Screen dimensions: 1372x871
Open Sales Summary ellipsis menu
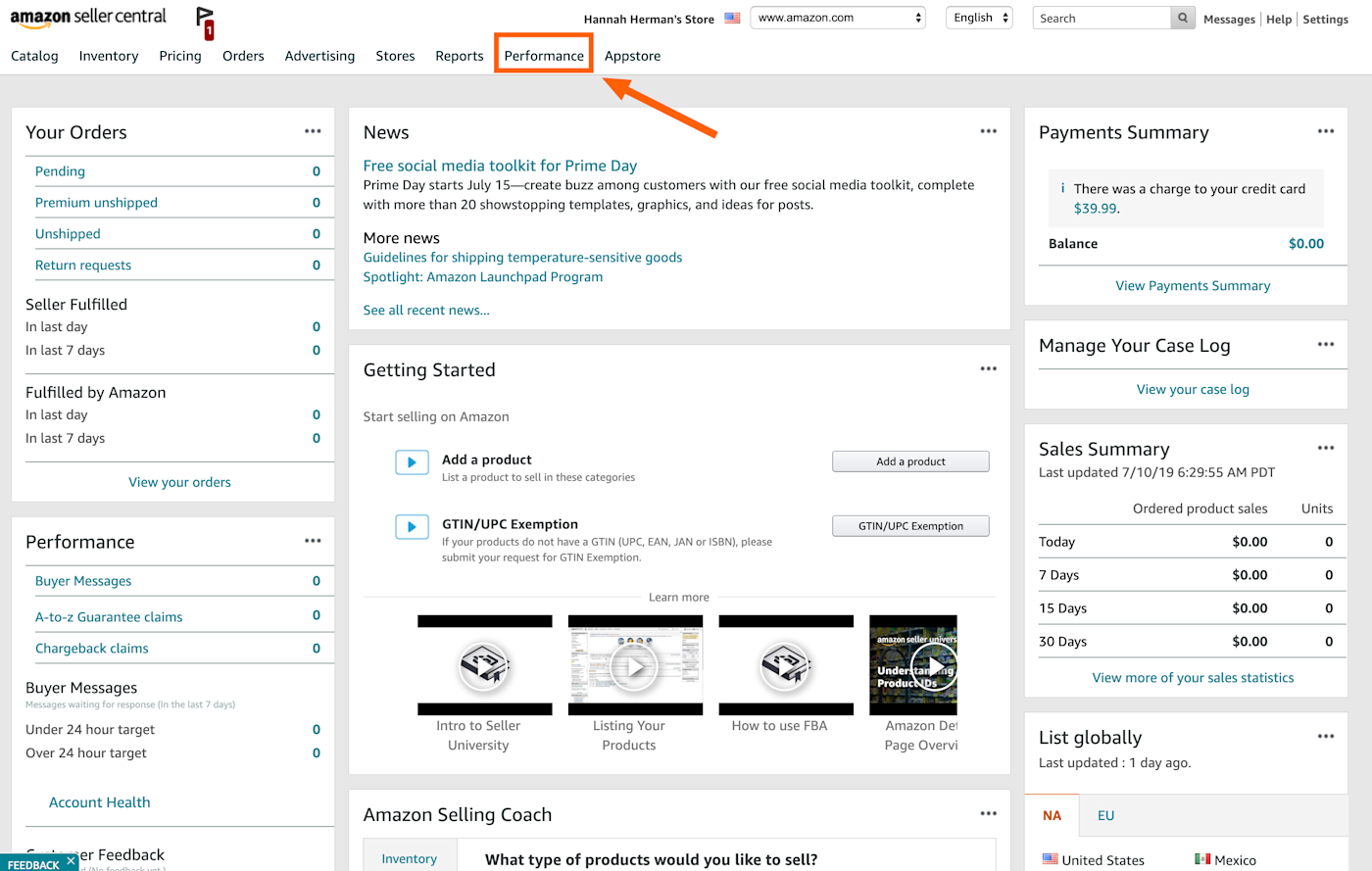(x=1326, y=448)
